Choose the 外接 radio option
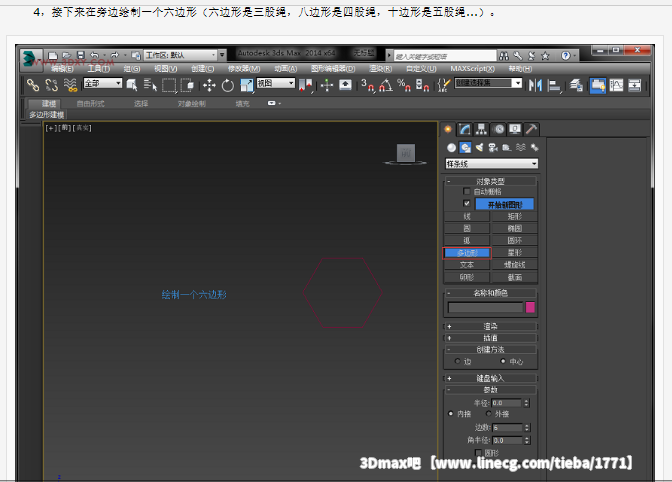Screen dimensions: 672x482 (489, 413)
